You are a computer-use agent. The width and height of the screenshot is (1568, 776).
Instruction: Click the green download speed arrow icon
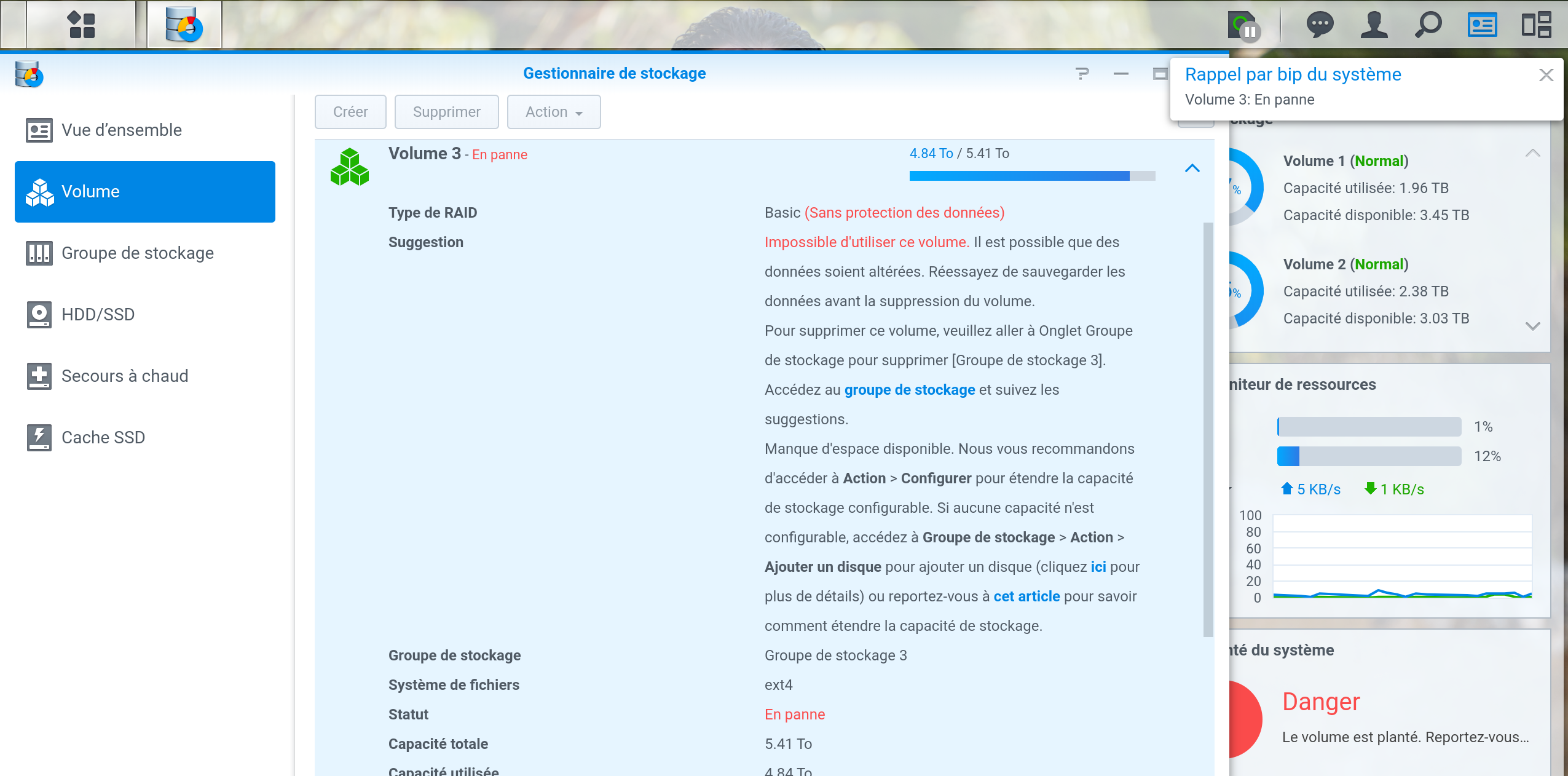point(1370,489)
